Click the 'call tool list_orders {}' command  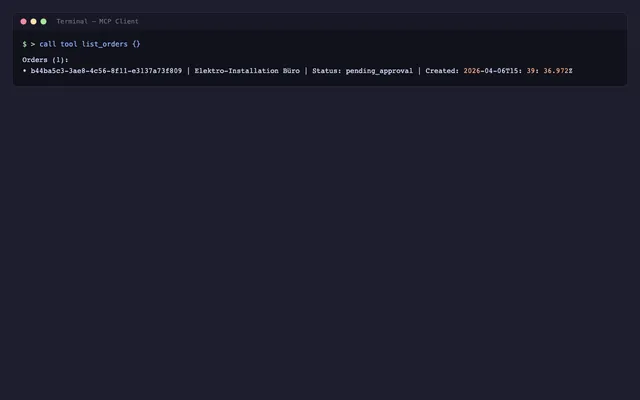point(90,44)
